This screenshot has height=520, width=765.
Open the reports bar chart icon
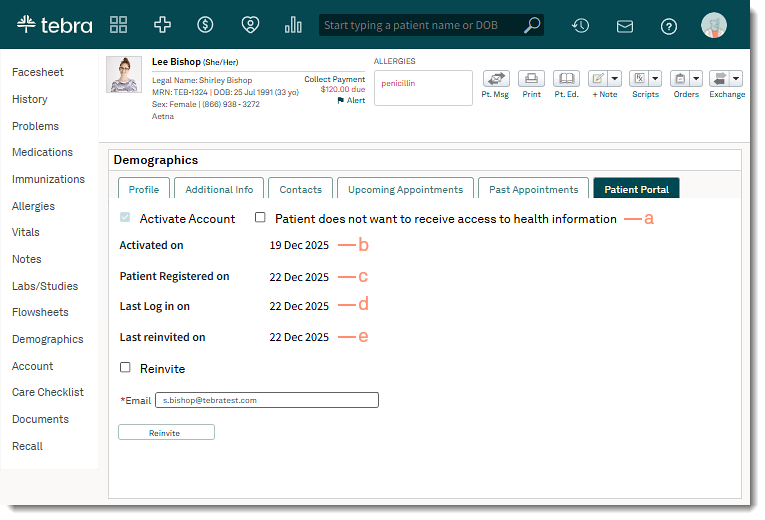[x=293, y=24]
